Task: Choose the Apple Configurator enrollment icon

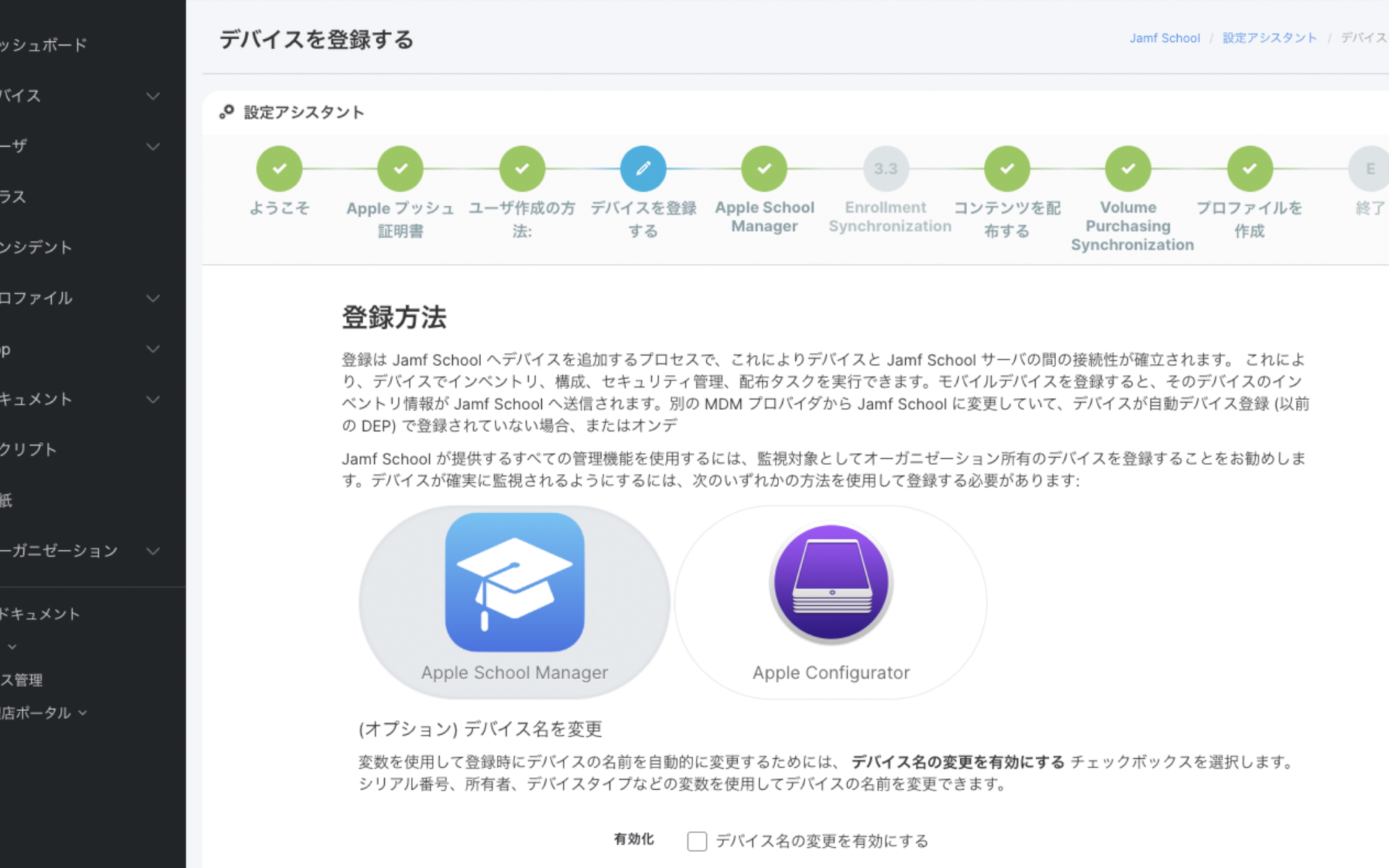Action: (x=831, y=583)
